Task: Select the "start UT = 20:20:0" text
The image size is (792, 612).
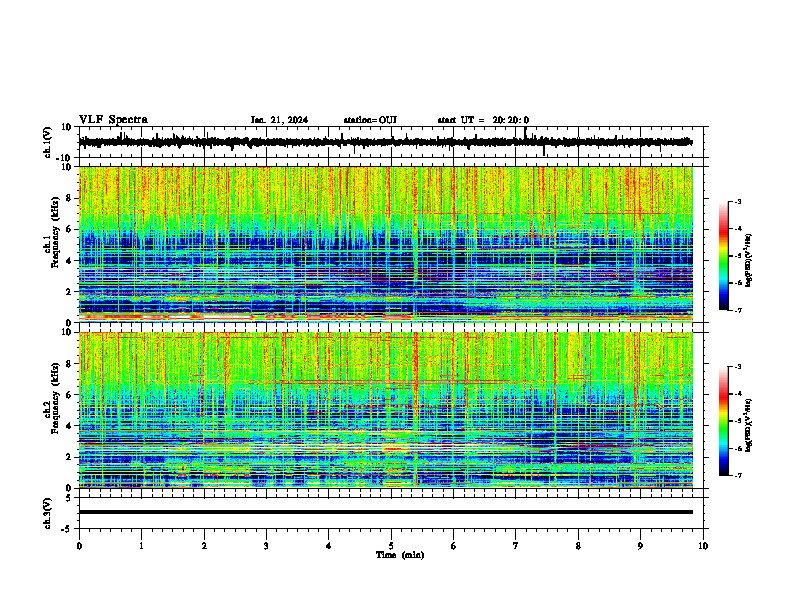Action: point(483,120)
